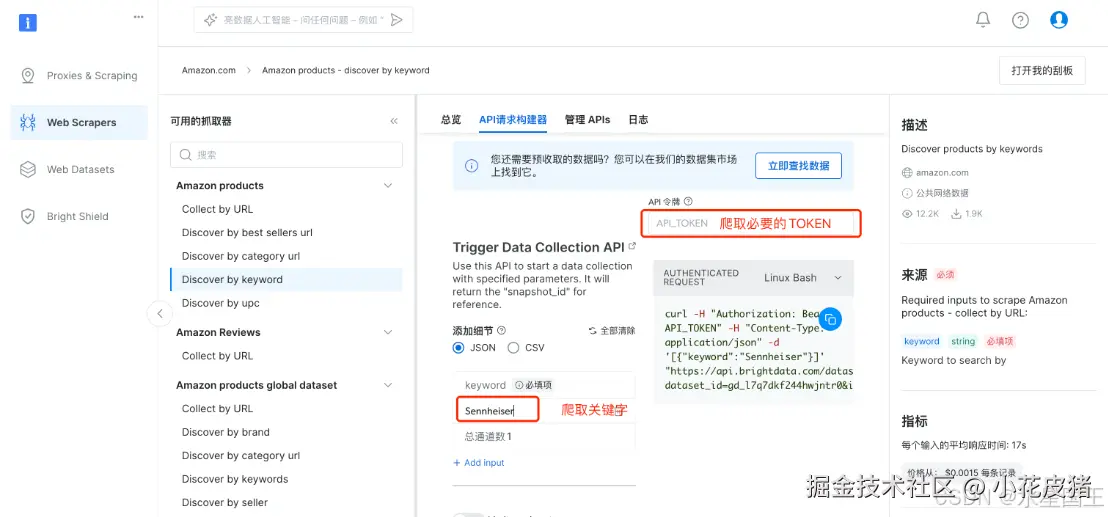Switch to the 总览 tab

tap(451, 119)
